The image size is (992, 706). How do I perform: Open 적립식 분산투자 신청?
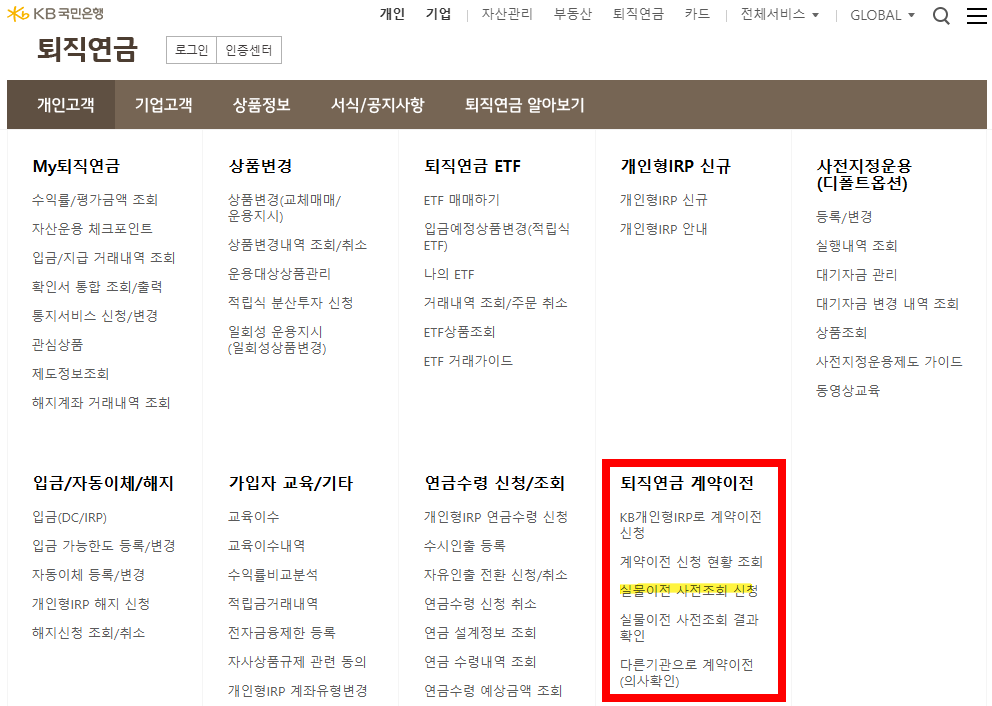pyautogui.click(x=290, y=303)
